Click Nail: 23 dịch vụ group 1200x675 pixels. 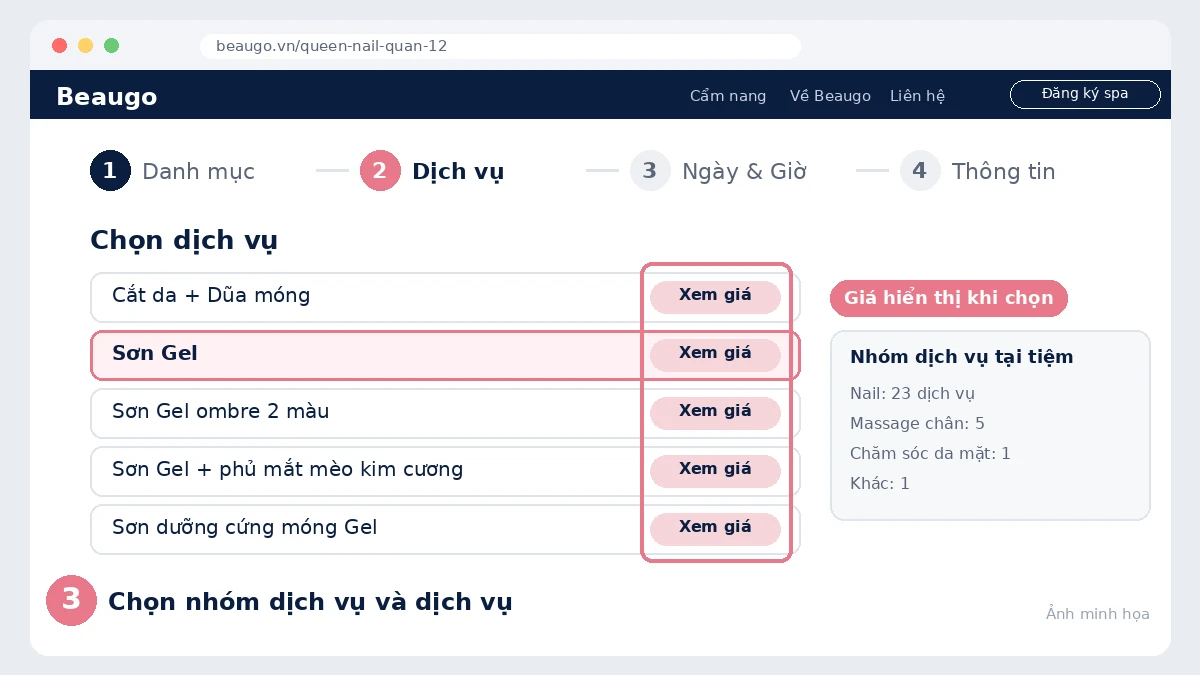pos(912,394)
